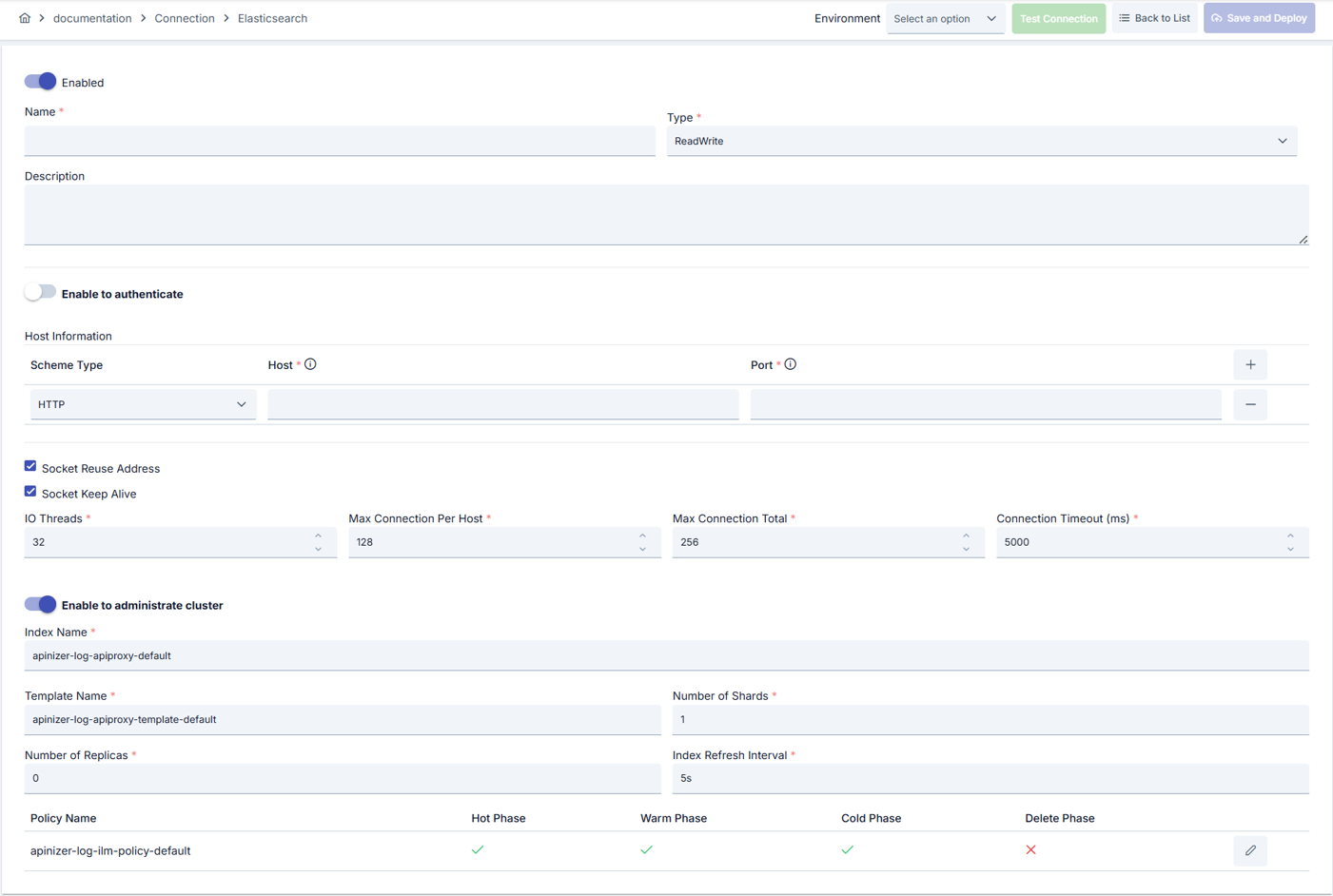1333x896 pixels.
Task: Click the Hot Phase column header
Action: click(499, 818)
